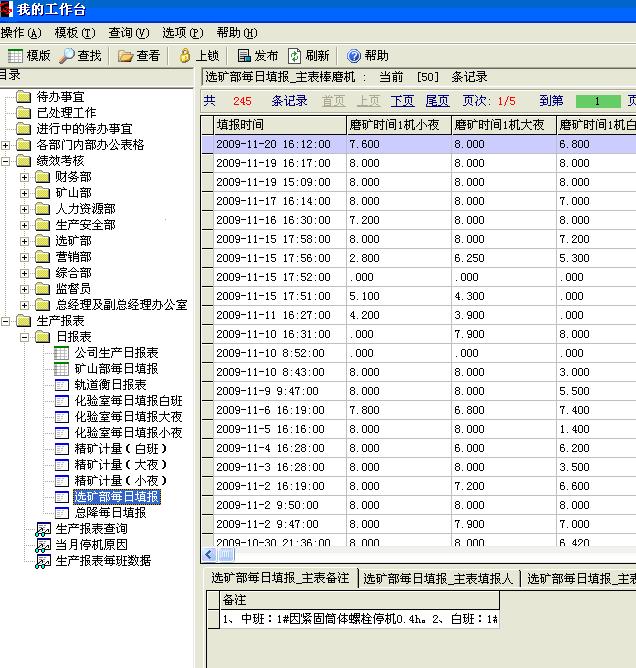636x668 pixels.
Task: Click the 模版 template toolbar icon
Action: [15, 56]
